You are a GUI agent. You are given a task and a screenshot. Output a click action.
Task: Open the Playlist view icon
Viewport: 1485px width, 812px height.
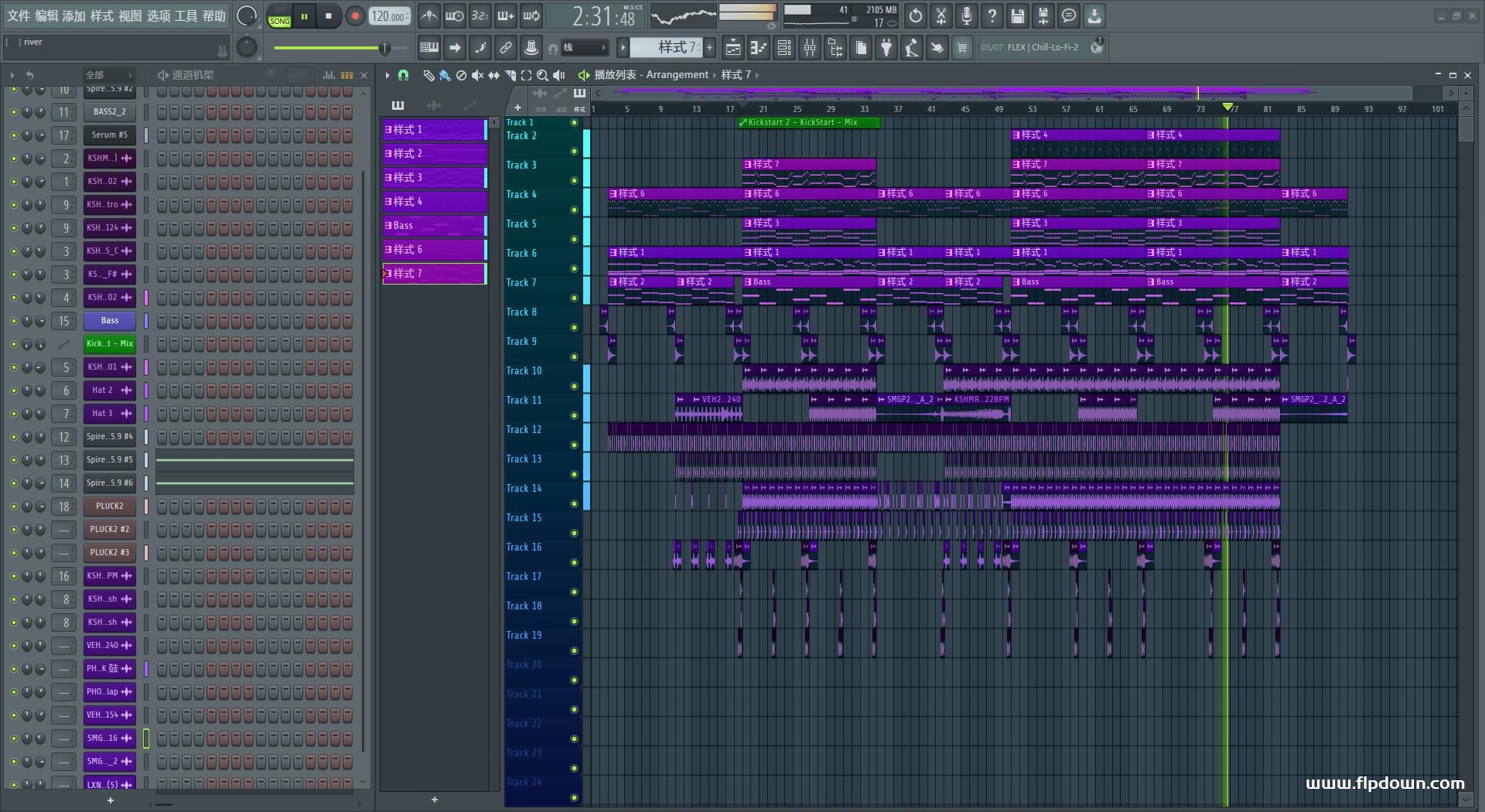click(732, 47)
